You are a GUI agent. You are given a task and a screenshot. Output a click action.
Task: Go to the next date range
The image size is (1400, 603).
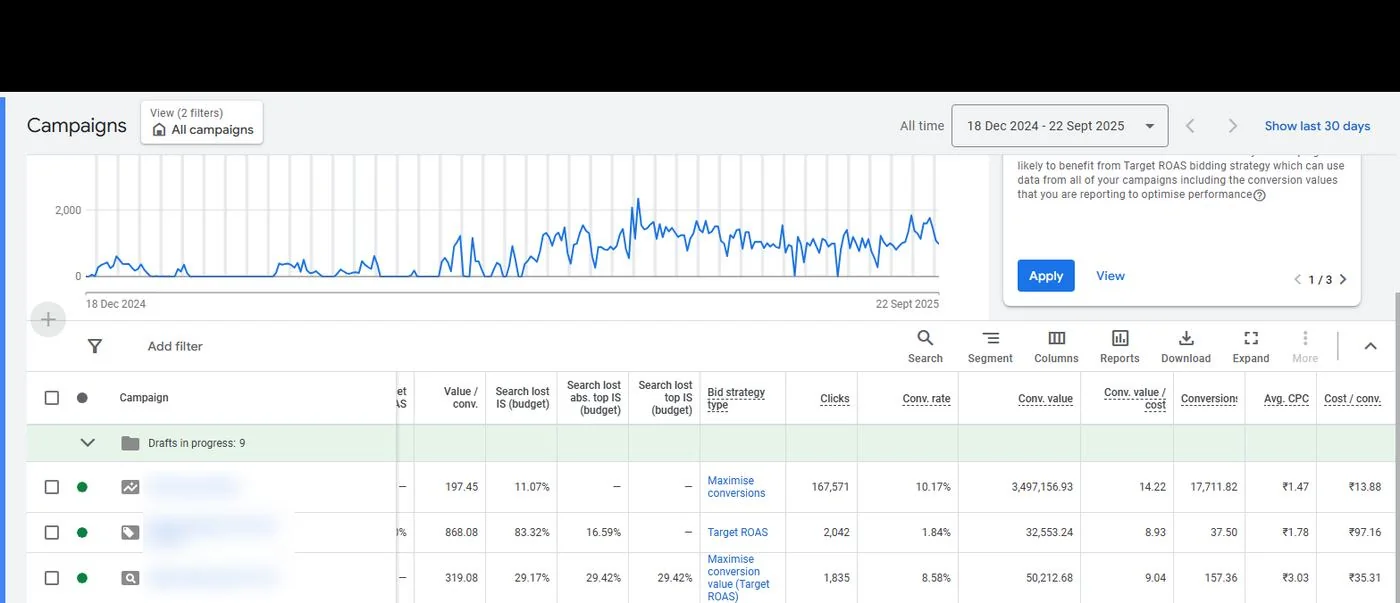[x=1233, y=126]
